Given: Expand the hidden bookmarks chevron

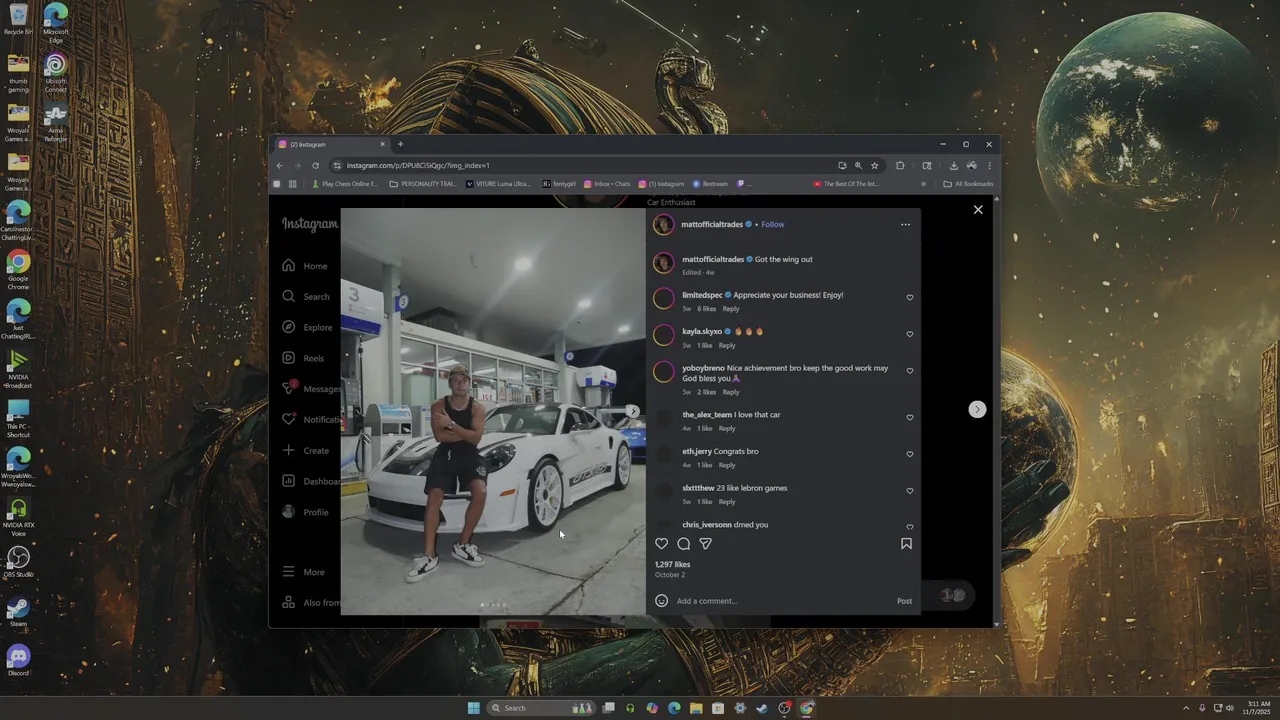Looking at the screenshot, I should [x=923, y=184].
